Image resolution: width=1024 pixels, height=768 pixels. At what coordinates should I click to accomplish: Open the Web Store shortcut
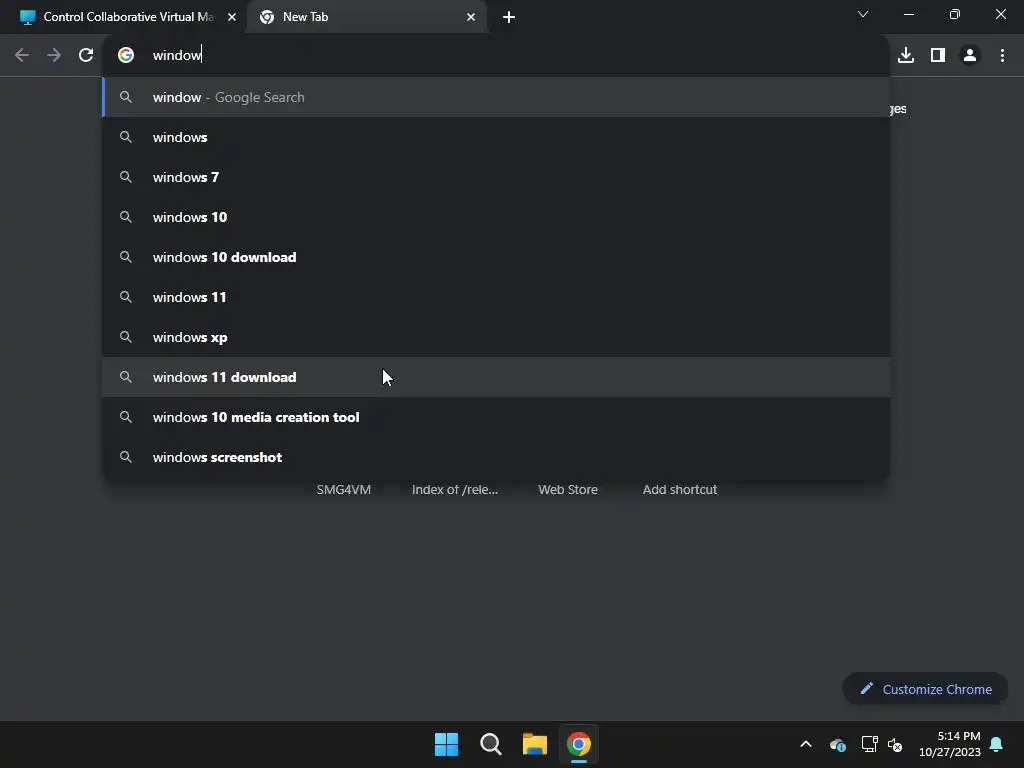[x=568, y=490]
